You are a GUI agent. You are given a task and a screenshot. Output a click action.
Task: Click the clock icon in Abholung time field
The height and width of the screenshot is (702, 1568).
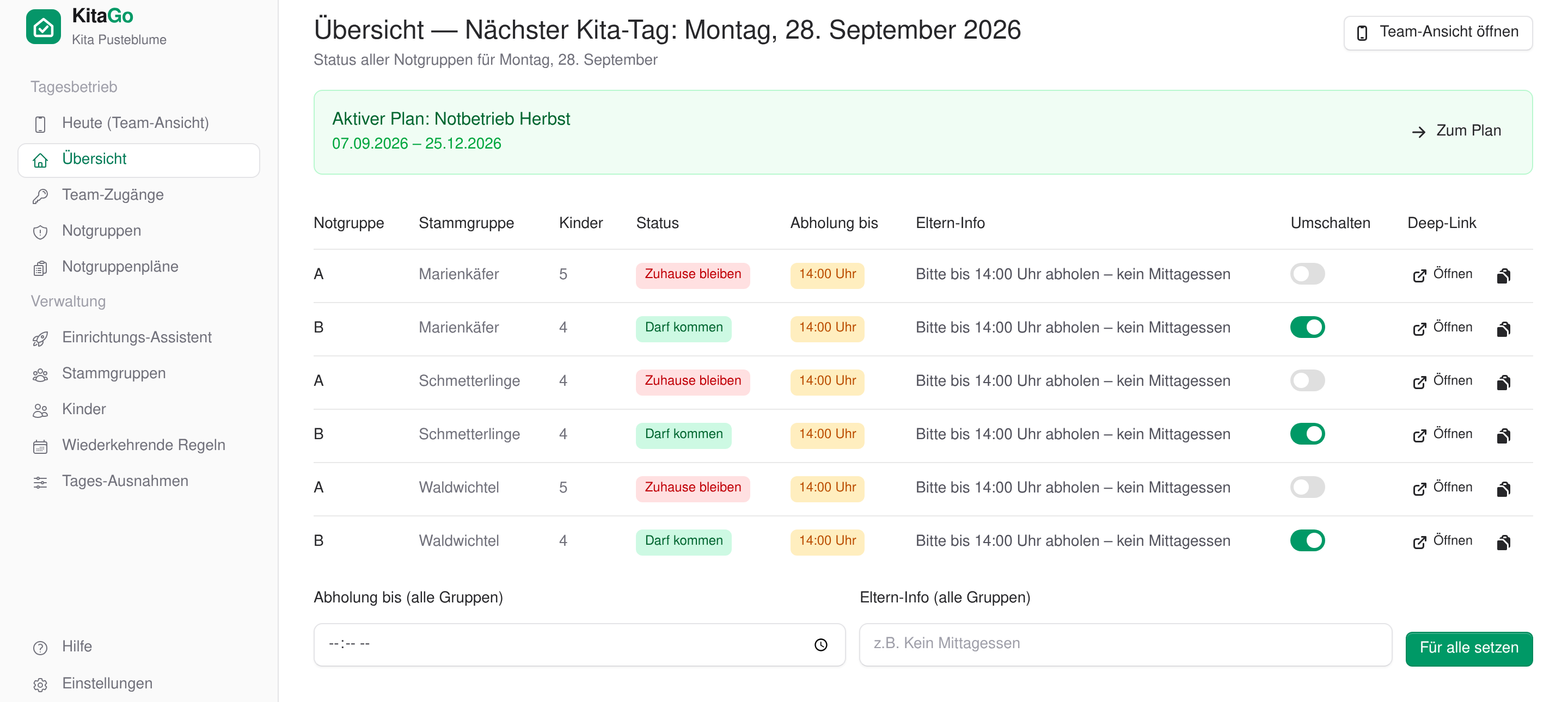820,645
